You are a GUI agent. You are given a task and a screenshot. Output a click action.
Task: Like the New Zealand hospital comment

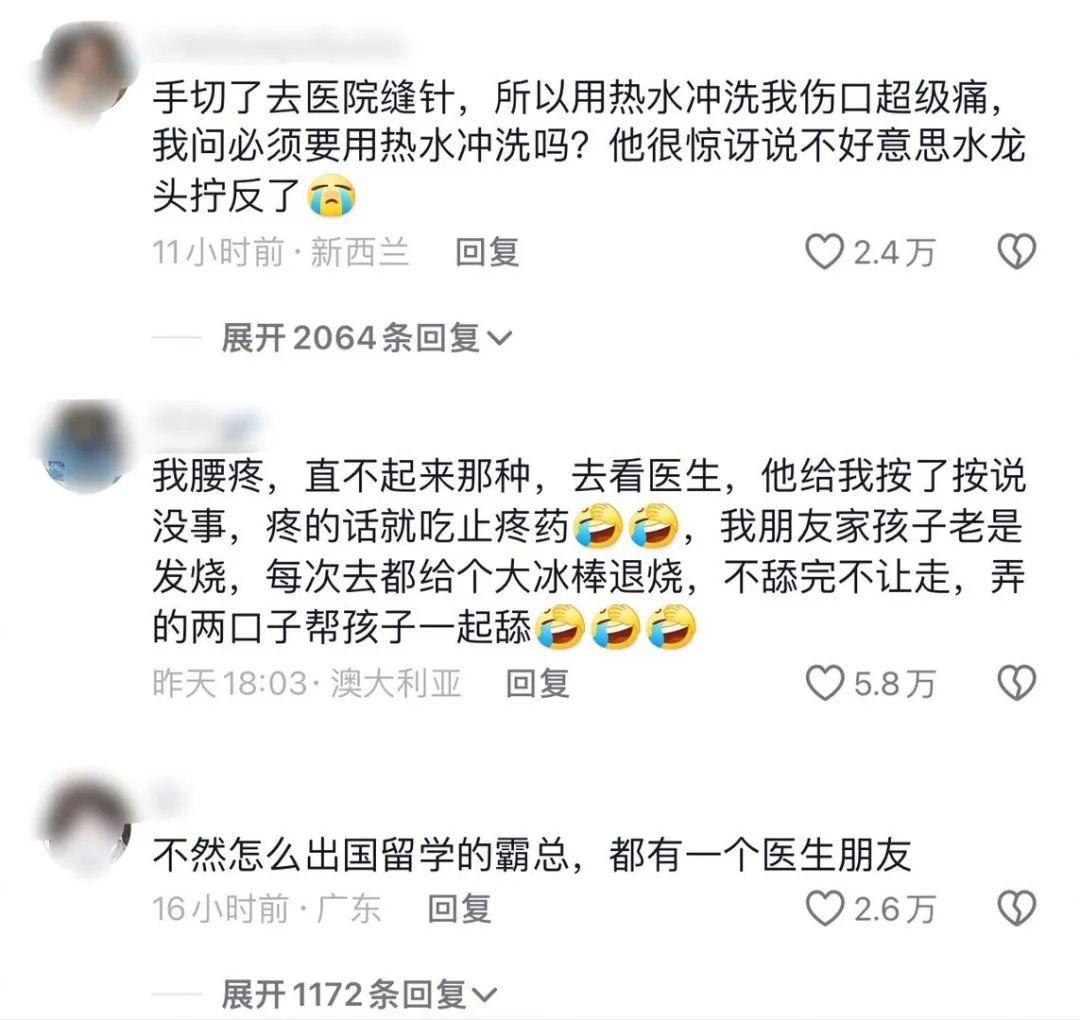tap(824, 251)
